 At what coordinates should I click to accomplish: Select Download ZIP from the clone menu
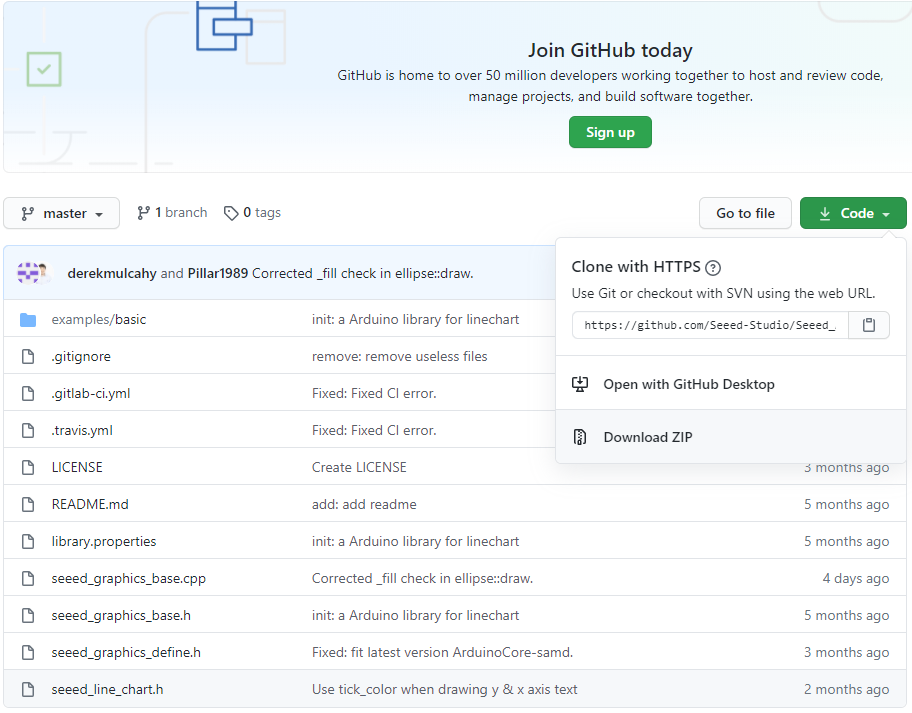[x=647, y=437]
